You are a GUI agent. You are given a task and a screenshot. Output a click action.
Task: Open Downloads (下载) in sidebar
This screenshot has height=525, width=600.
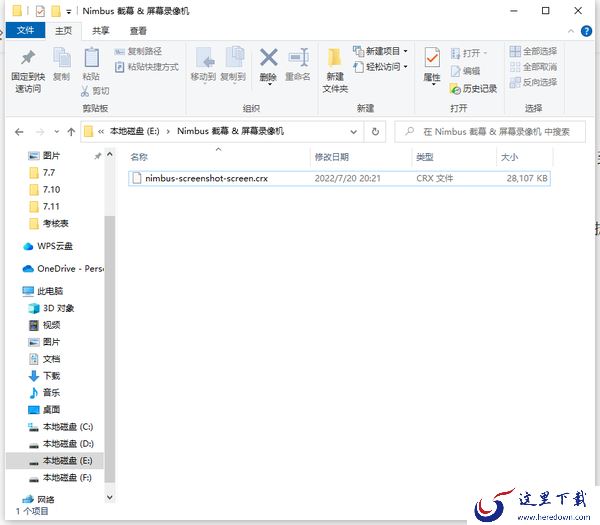44,376
